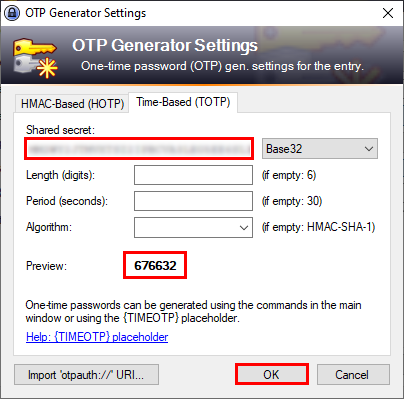Click into the Period (seconds) field
404x399 pixels.
pyautogui.click(x=193, y=201)
